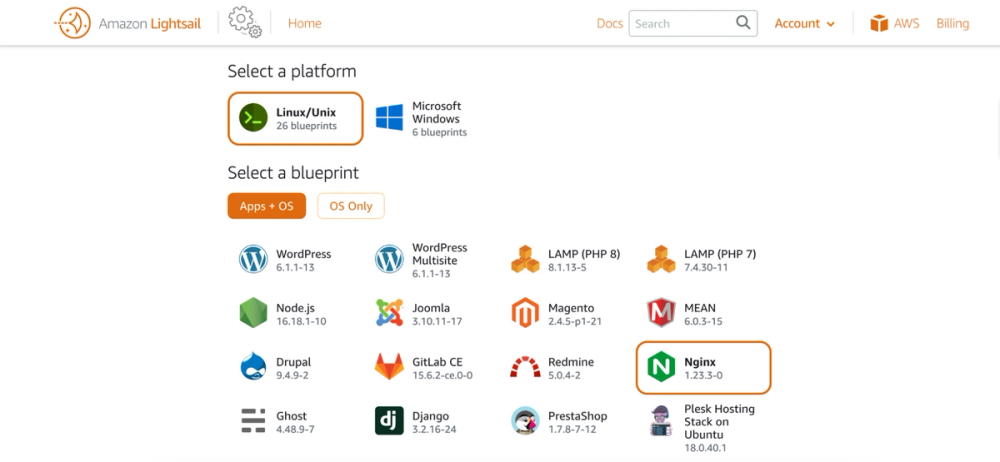This screenshot has height=462, width=1000.
Task: Choose the Django dj icon
Action: (x=389, y=421)
